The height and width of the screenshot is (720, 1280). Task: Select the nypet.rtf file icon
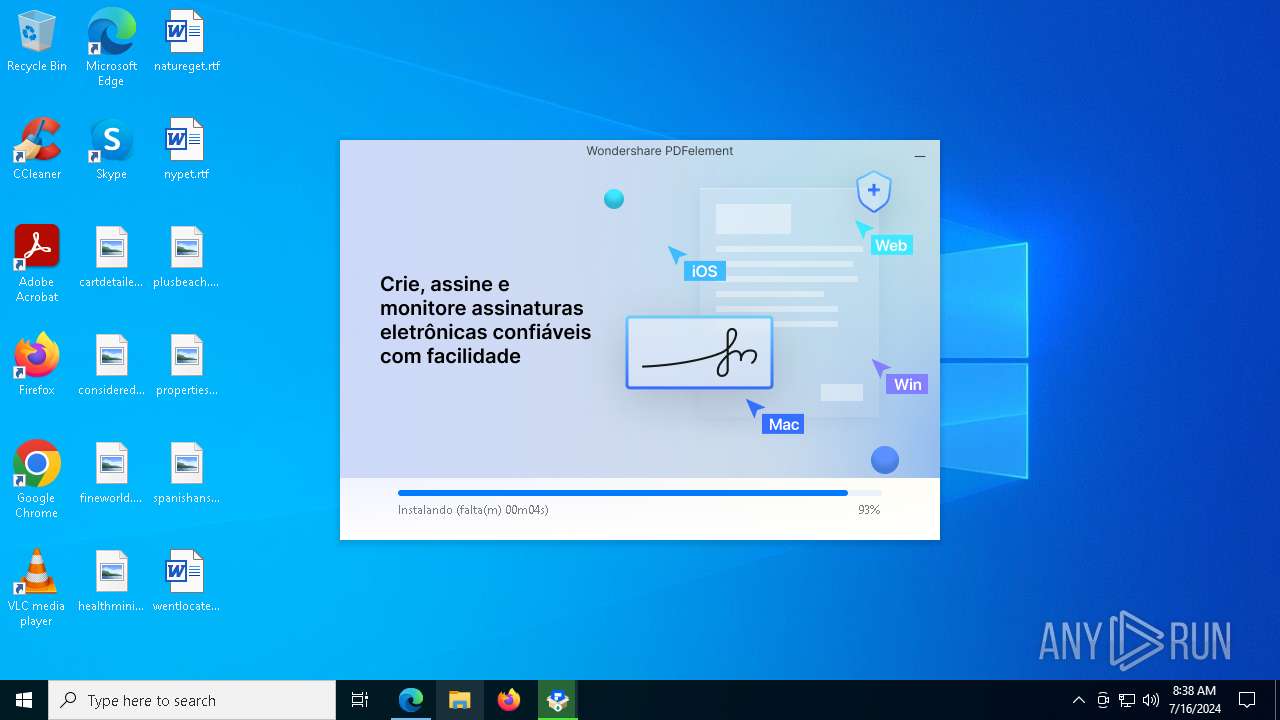point(186,149)
